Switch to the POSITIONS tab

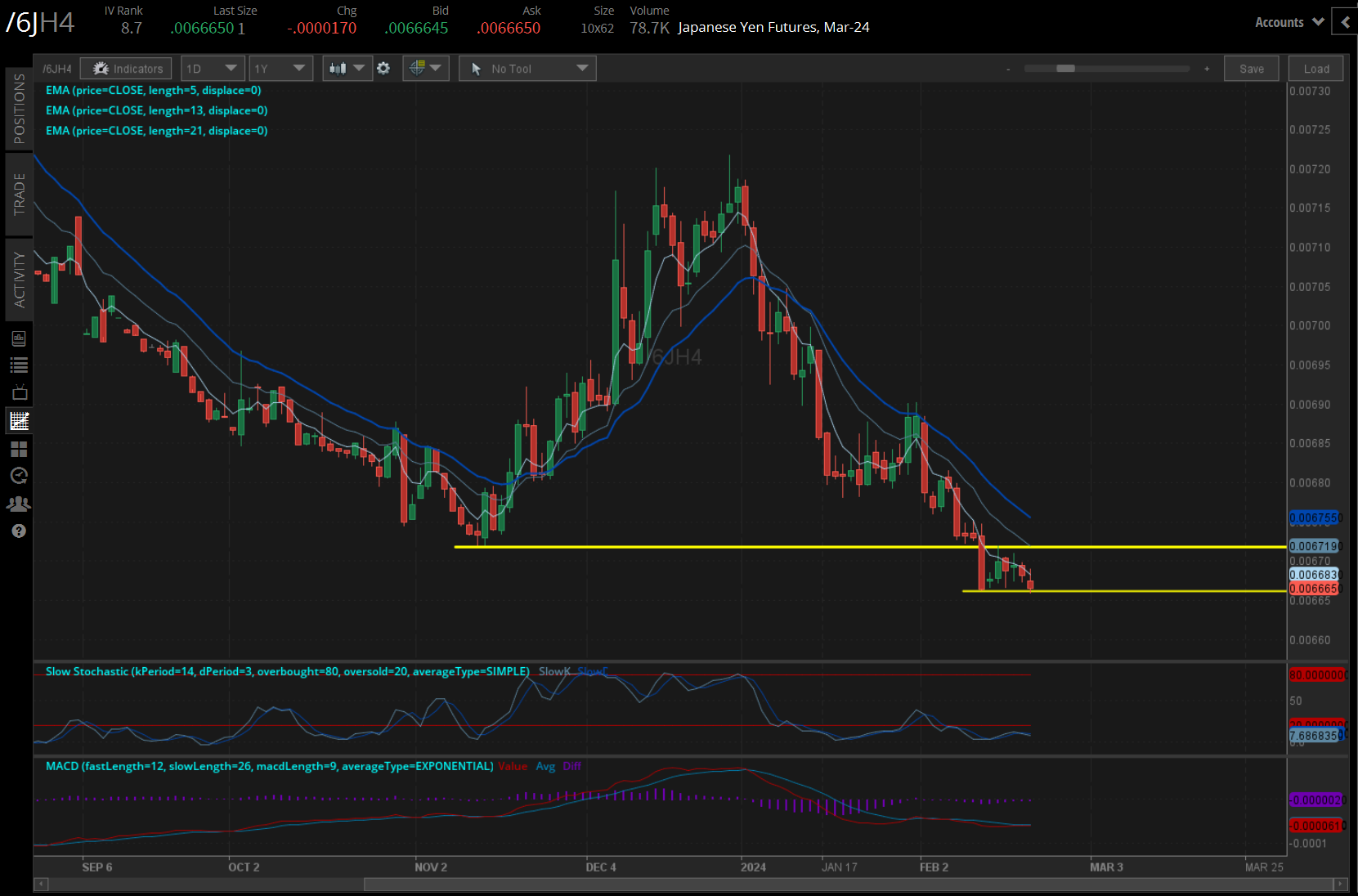19,109
